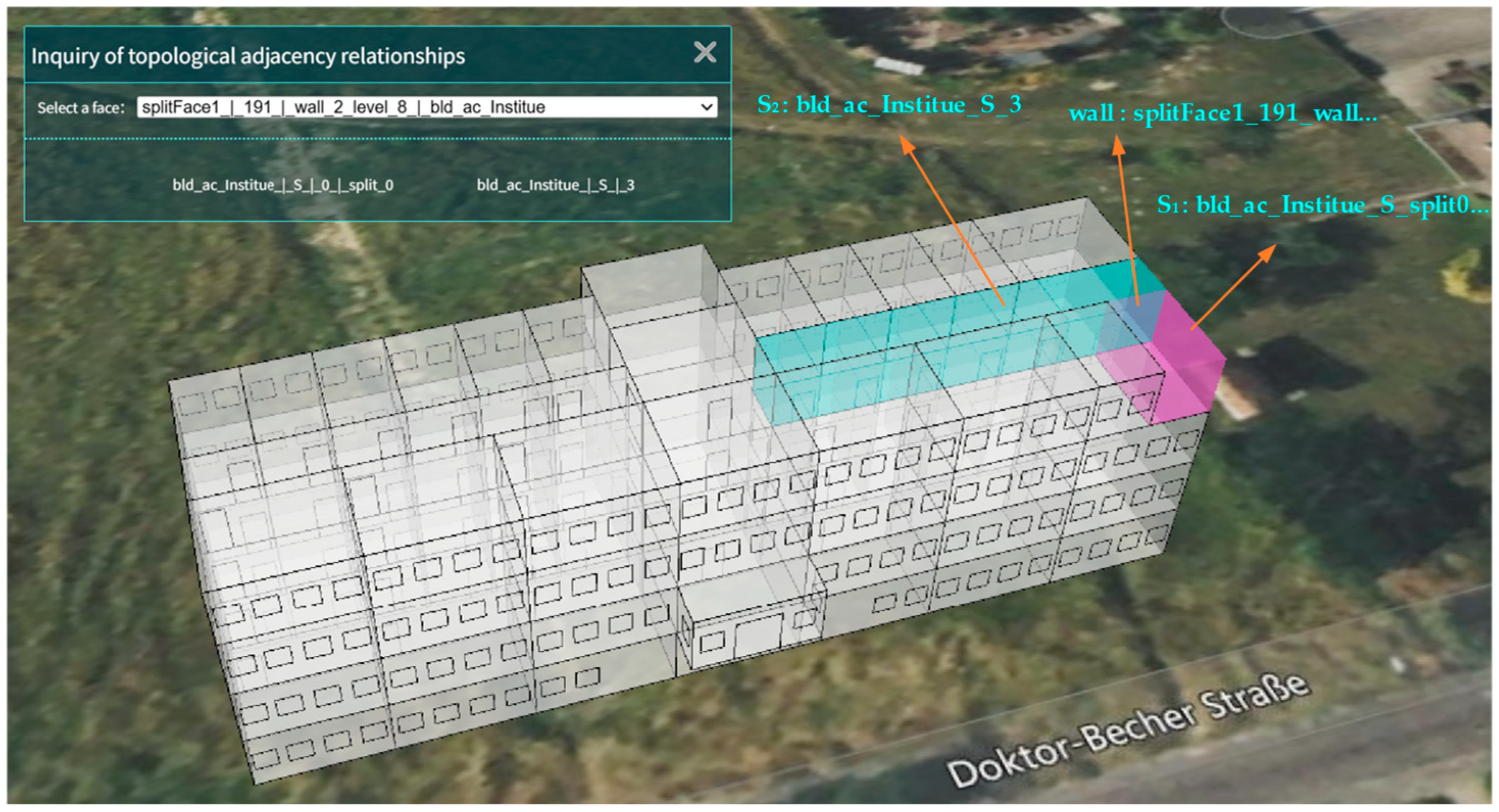
Task: Click the dotted separator line in panel
Action: [x=377, y=139]
